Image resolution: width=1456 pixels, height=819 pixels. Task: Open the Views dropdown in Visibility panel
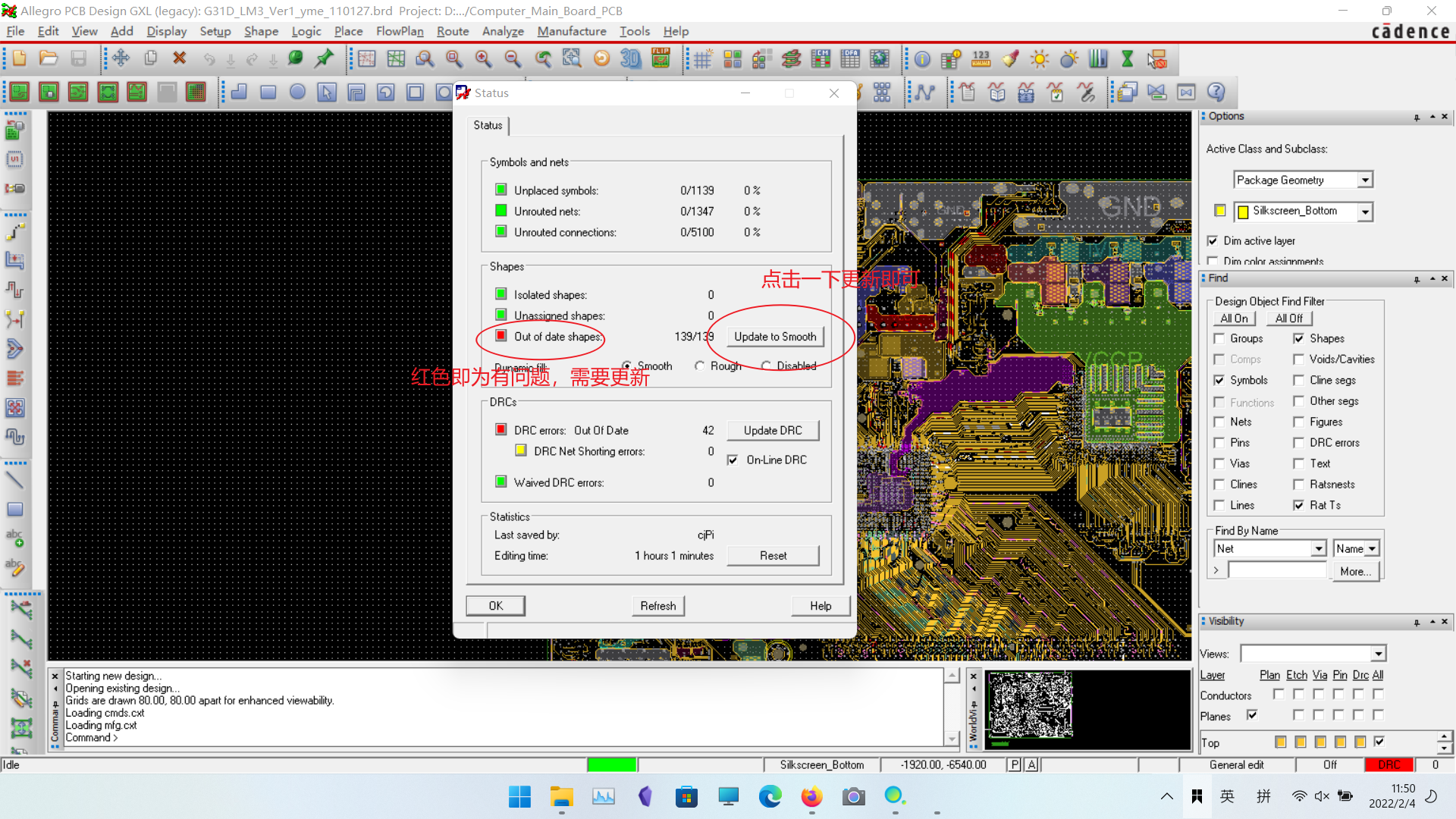pos(1378,654)
